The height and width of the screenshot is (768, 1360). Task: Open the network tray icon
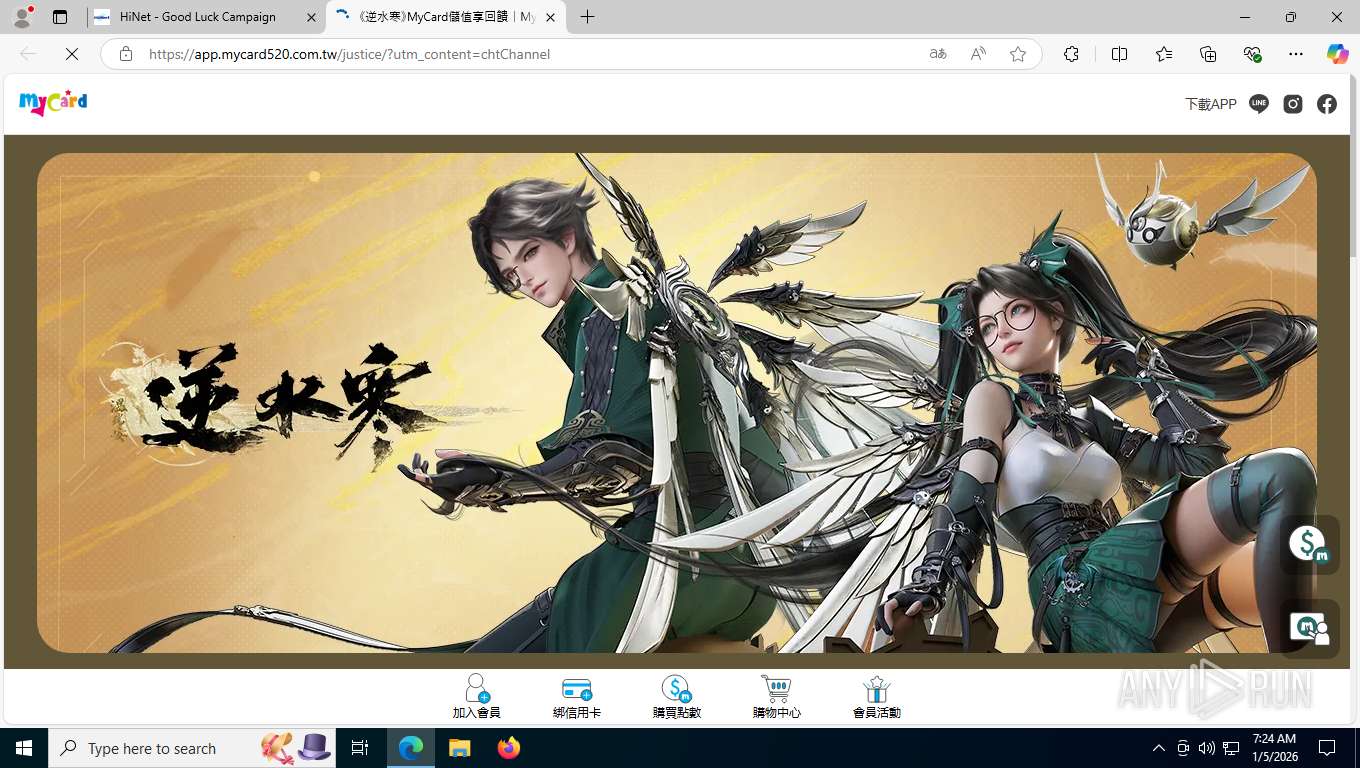pos(1231,748)
